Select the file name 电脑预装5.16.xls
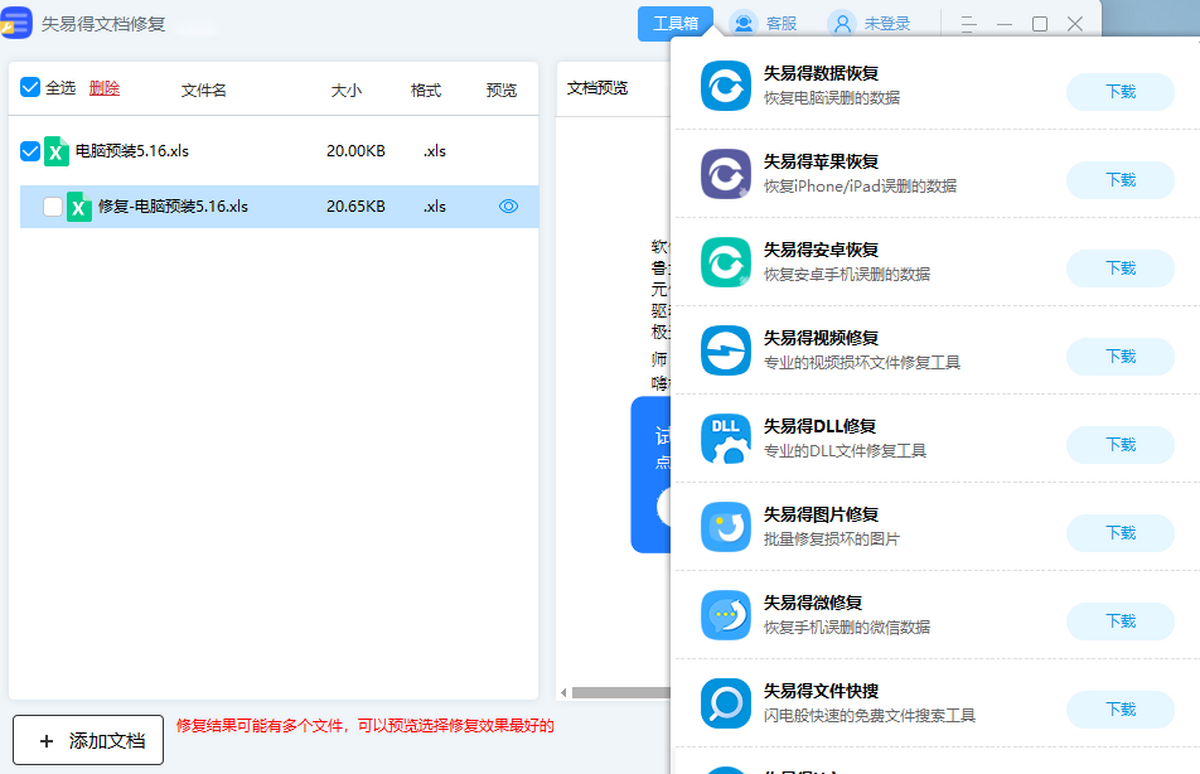 (132, 152)
